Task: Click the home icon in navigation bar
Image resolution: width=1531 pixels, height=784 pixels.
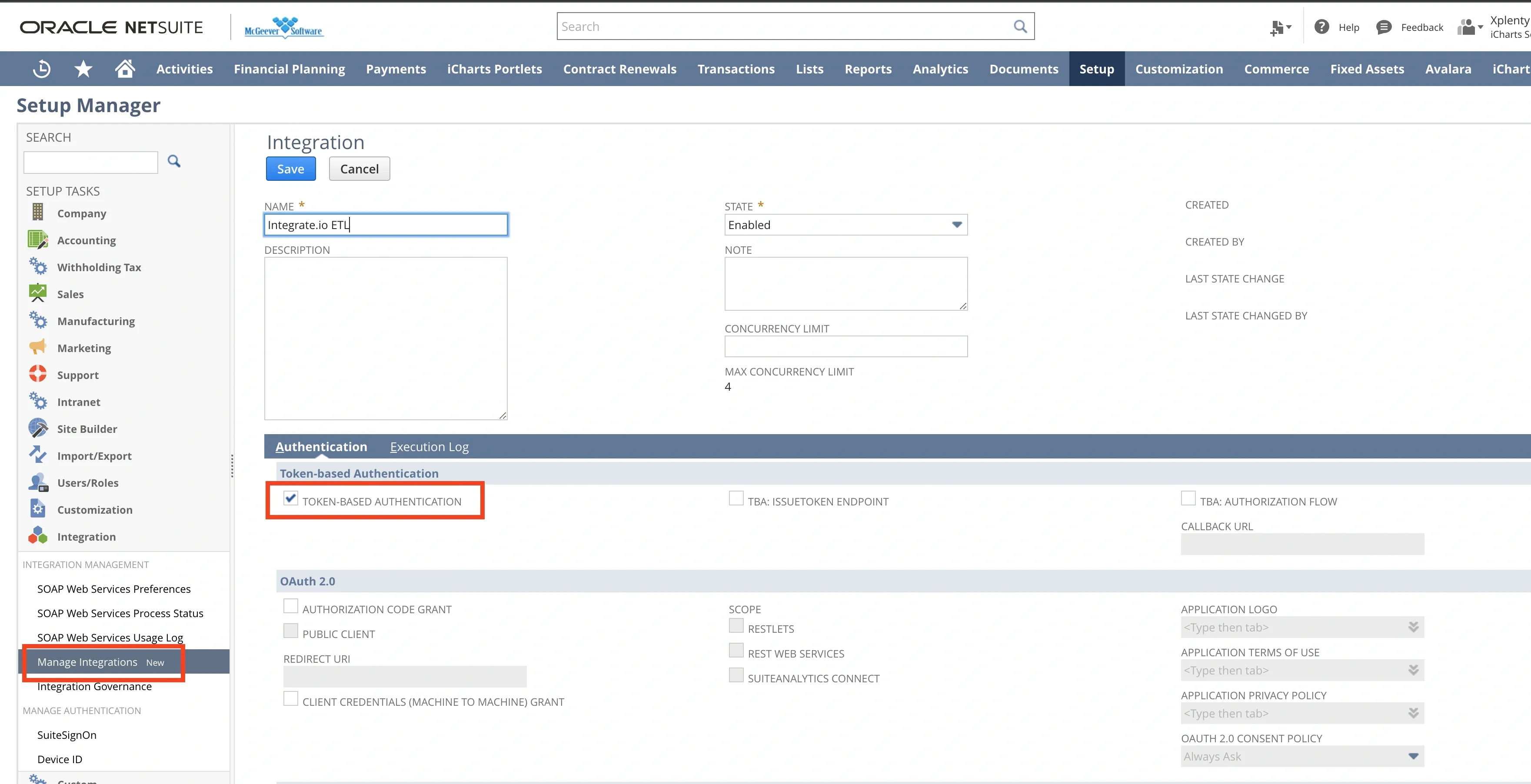Action: point(125,68)
